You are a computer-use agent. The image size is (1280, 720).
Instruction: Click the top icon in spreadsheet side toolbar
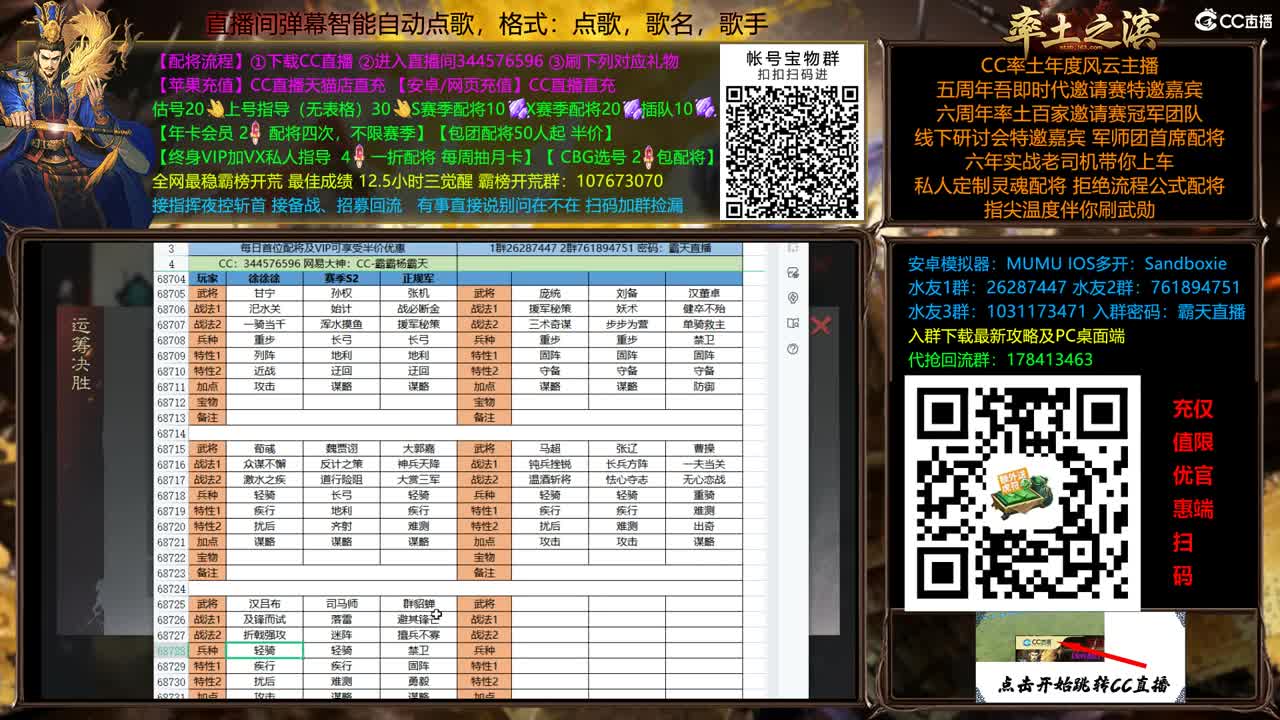point(793,248)
